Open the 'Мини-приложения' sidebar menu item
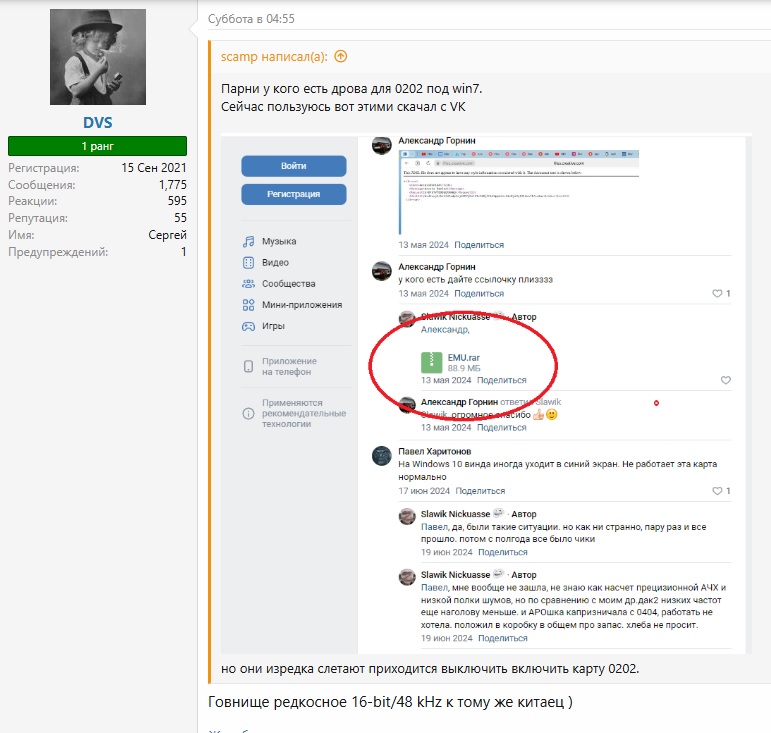 click(302, 305)
